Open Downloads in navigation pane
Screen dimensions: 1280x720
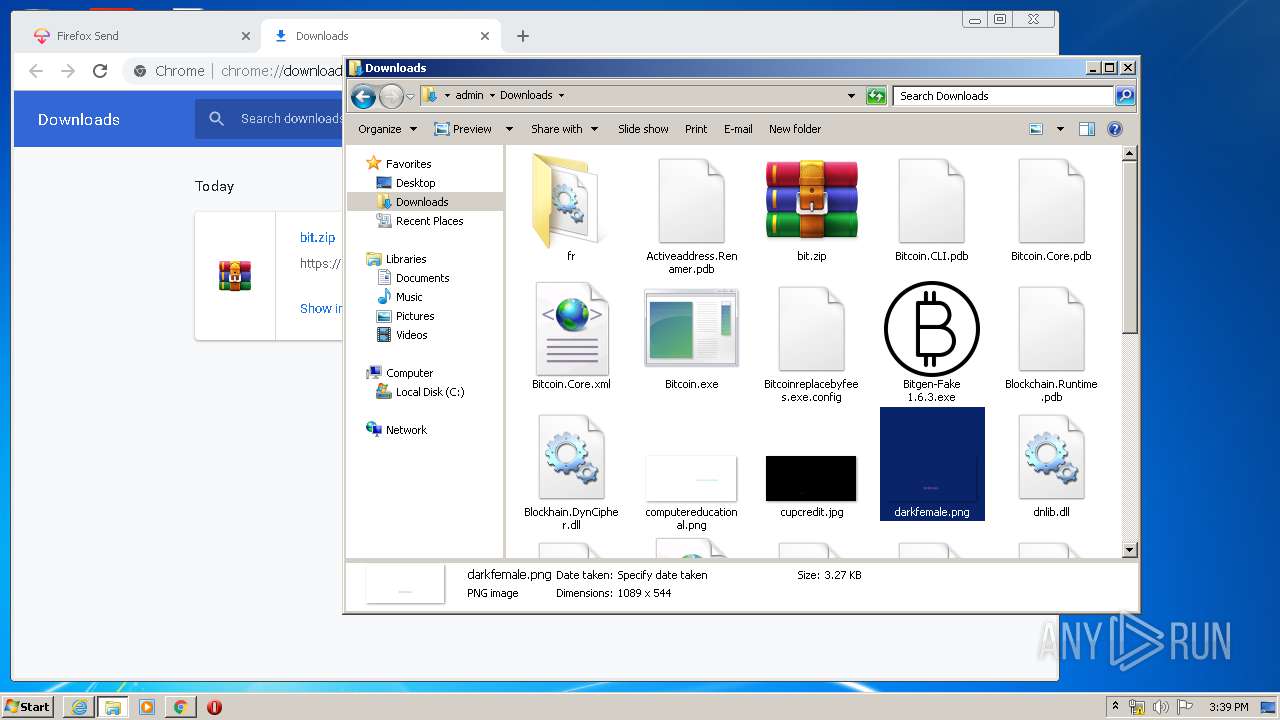[422, 202]
